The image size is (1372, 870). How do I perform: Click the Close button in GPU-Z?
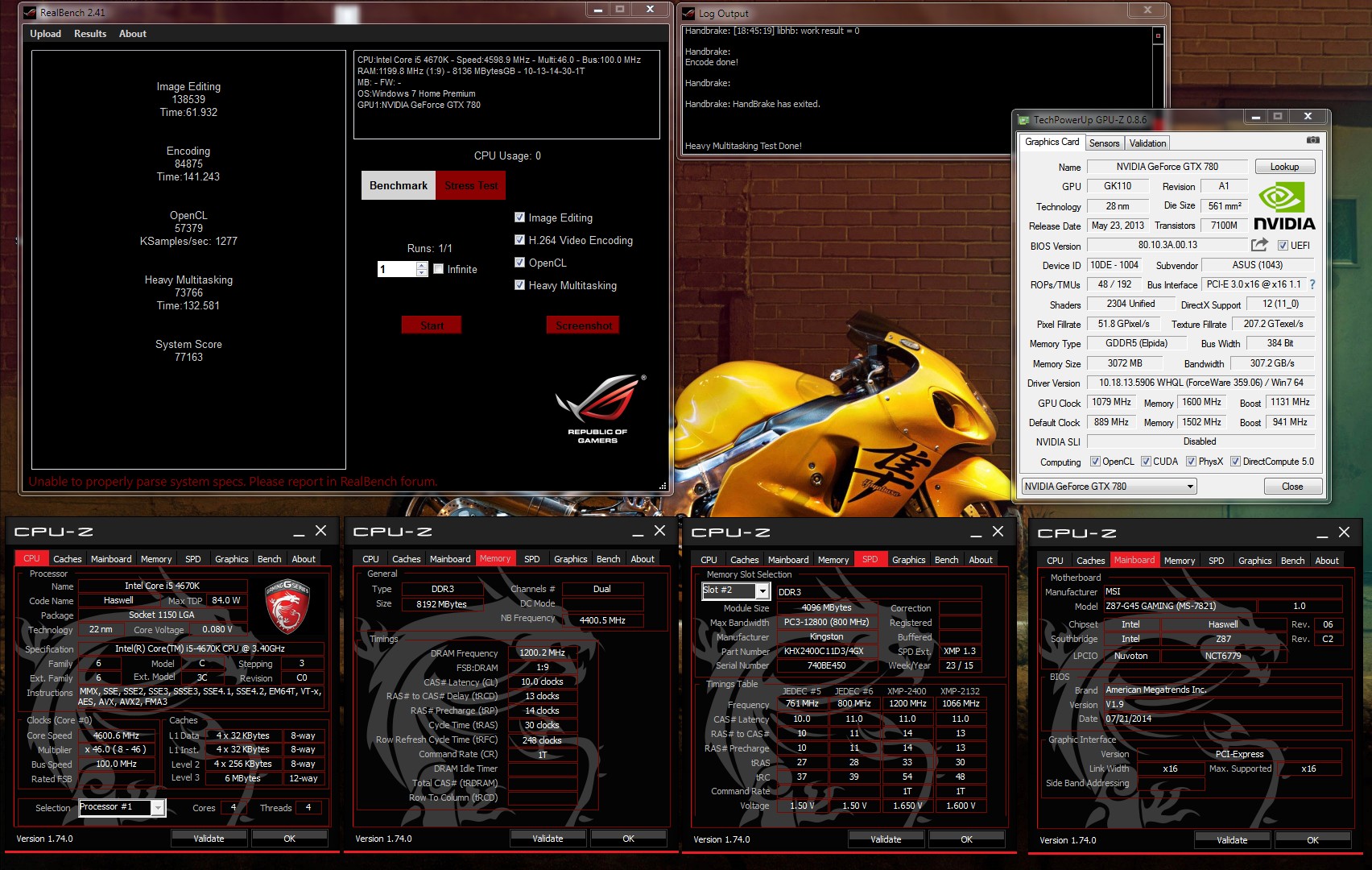(x=1292, y=487)
